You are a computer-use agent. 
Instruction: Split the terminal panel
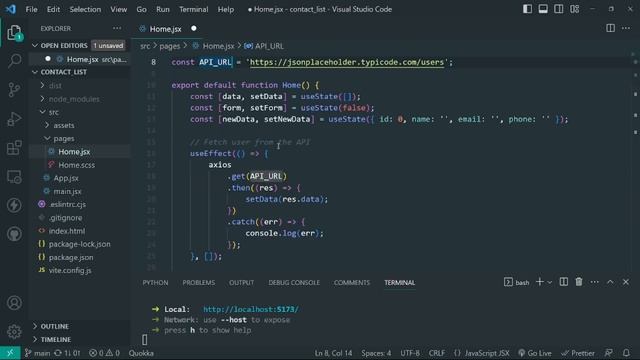coord(563,282)
